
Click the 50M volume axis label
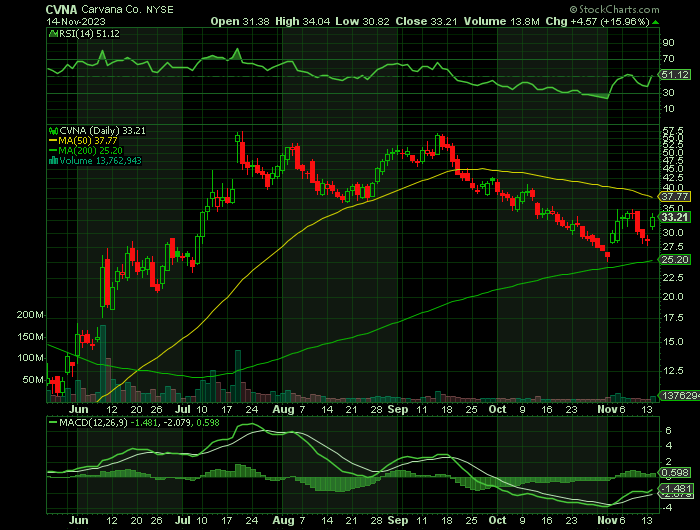point(33,380)
